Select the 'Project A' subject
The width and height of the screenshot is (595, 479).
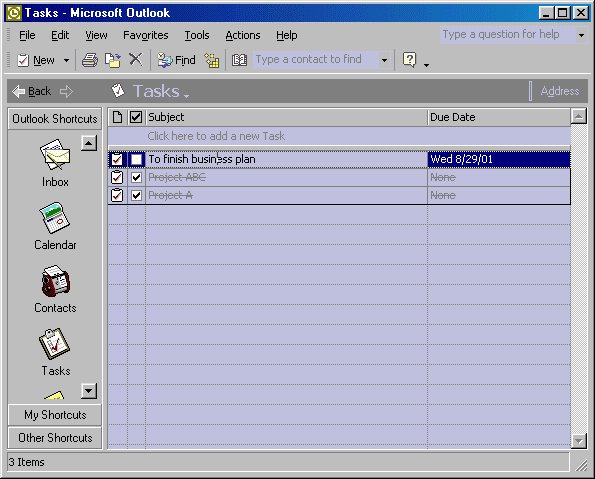coord(170,195)
